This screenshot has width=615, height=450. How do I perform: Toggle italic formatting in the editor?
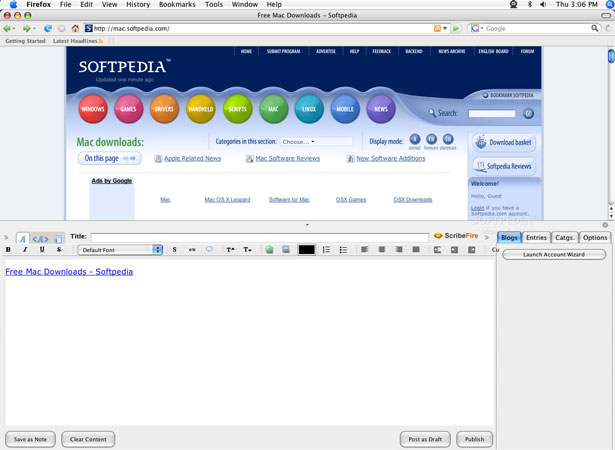25,250
